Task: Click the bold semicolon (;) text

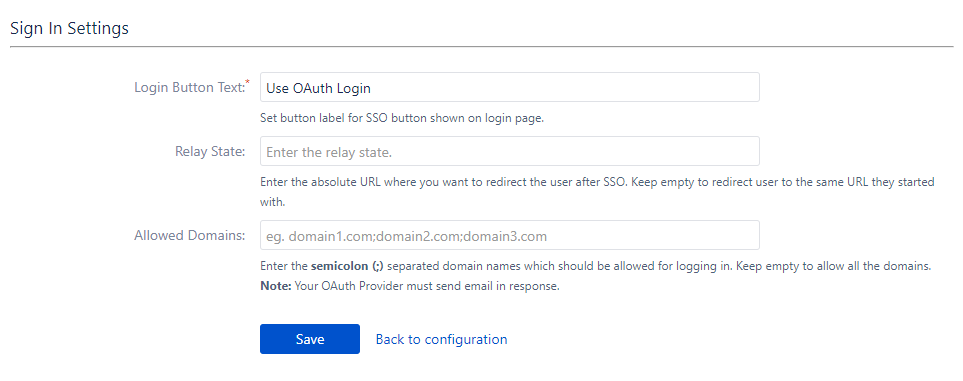Action: coord(348,267)
